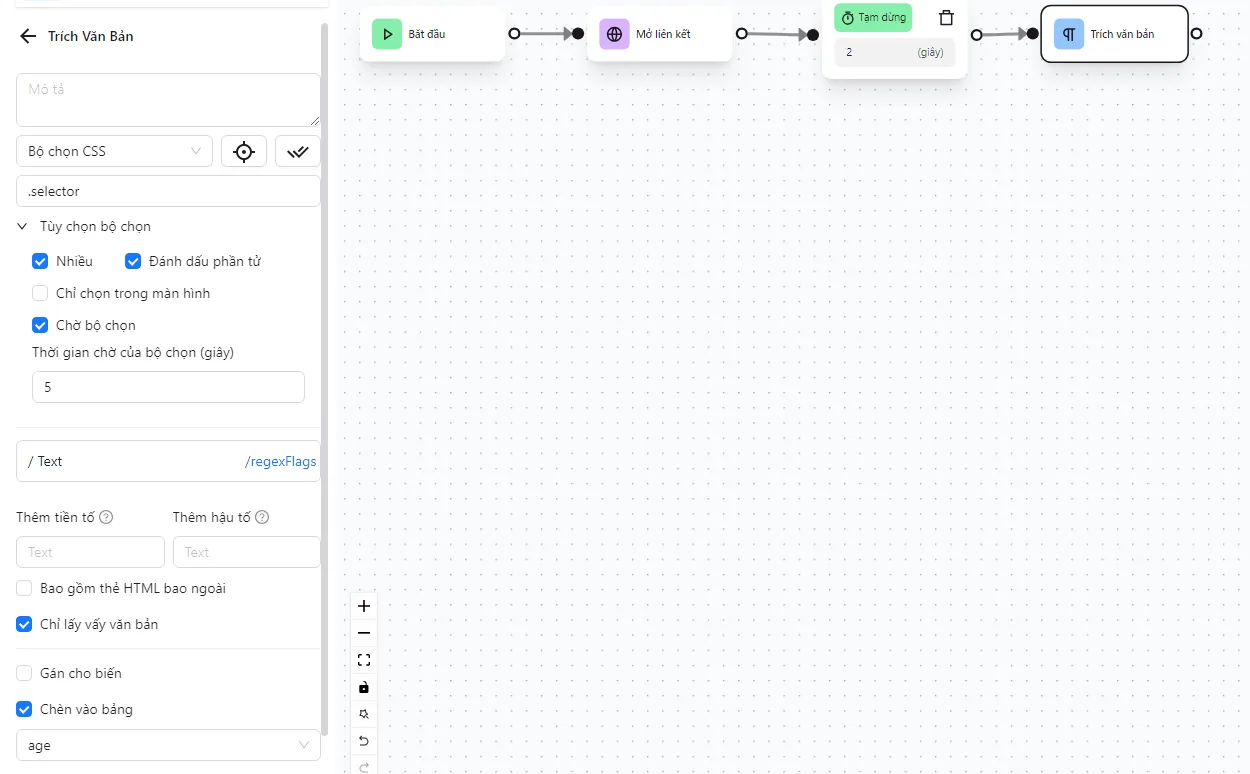This screenshot has height=774, width=1250.
Task: Click the green play icon on Bắt đầu block
Action: [x=387, y=33]
